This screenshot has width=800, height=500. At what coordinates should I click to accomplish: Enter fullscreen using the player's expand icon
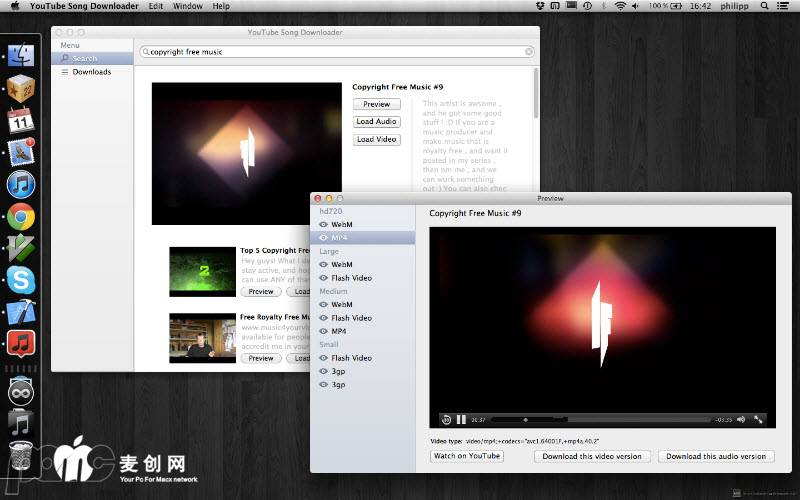click(x=759, y=419)
